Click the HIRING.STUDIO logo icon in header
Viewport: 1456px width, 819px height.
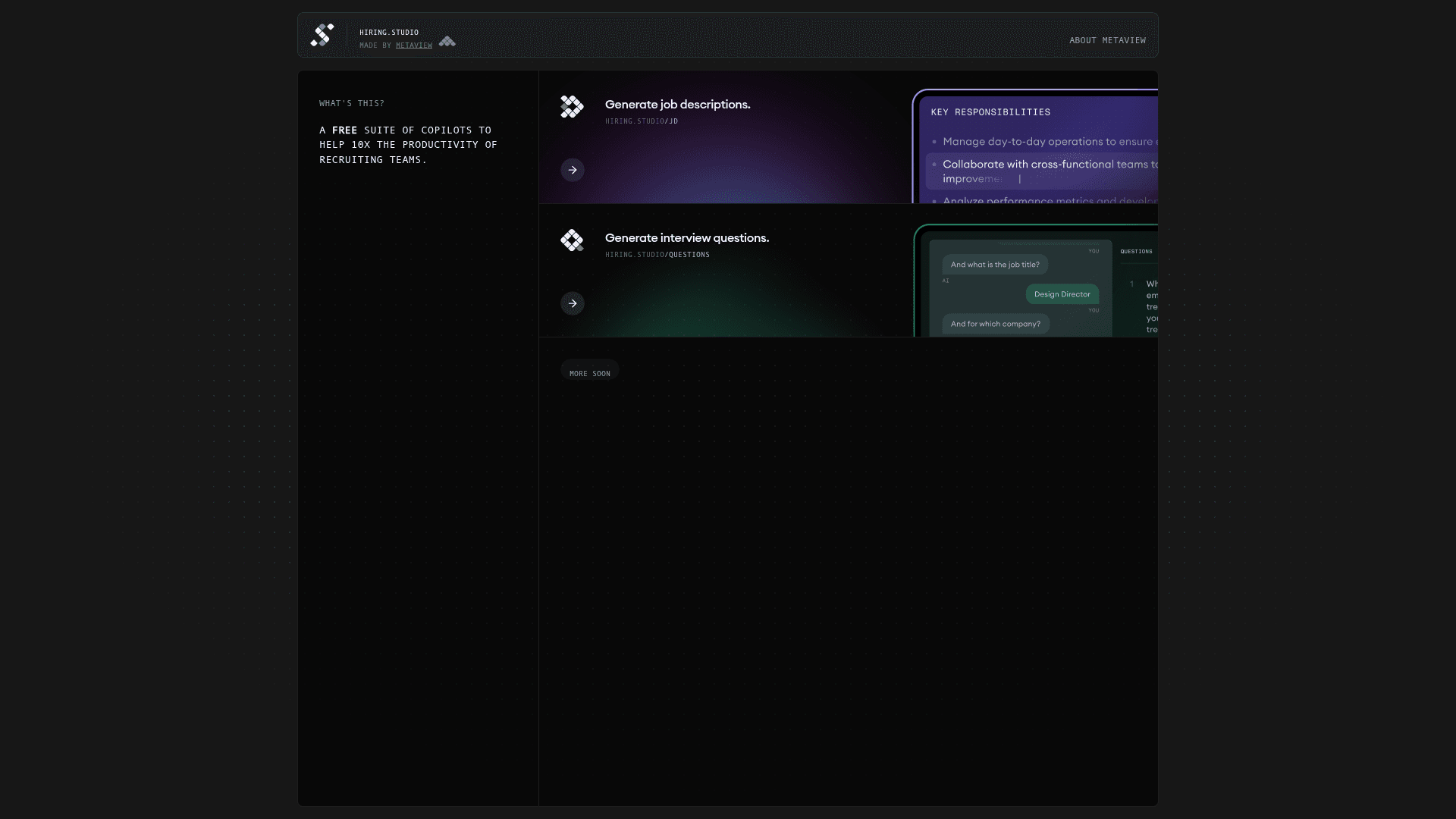click(322, 35)
